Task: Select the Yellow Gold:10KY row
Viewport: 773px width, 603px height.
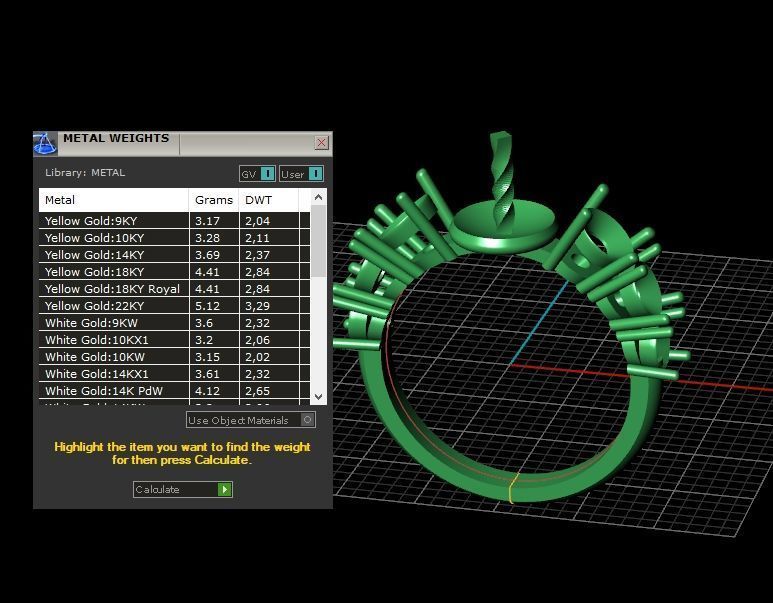Action: pyautogui.click(x=175, y=238)
